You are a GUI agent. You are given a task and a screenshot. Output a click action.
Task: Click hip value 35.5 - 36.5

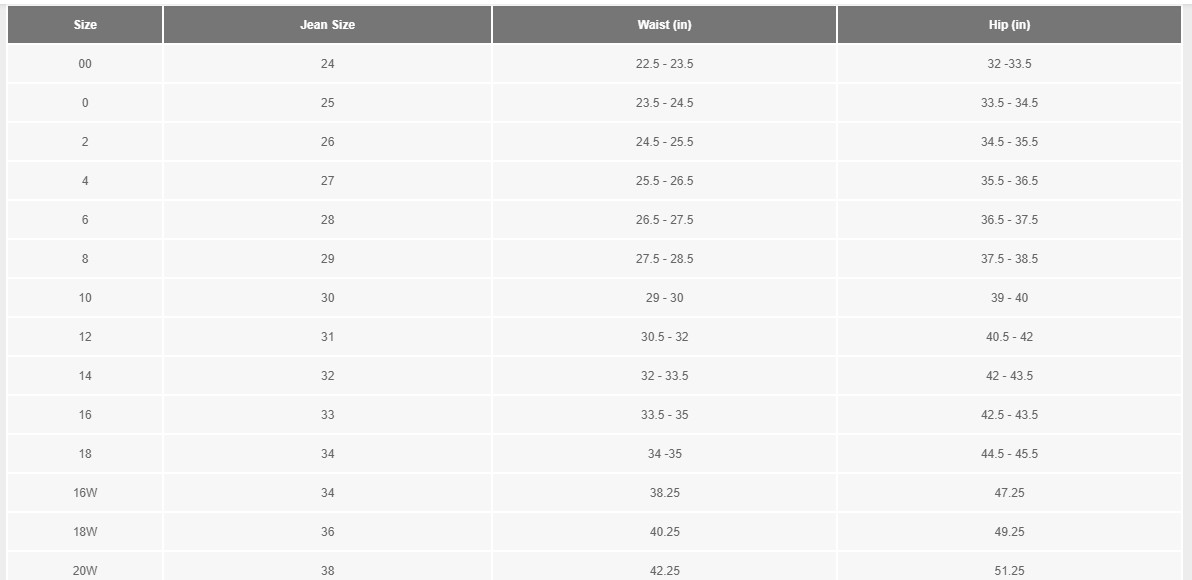pyautogui.click(x=1009, y=181)
